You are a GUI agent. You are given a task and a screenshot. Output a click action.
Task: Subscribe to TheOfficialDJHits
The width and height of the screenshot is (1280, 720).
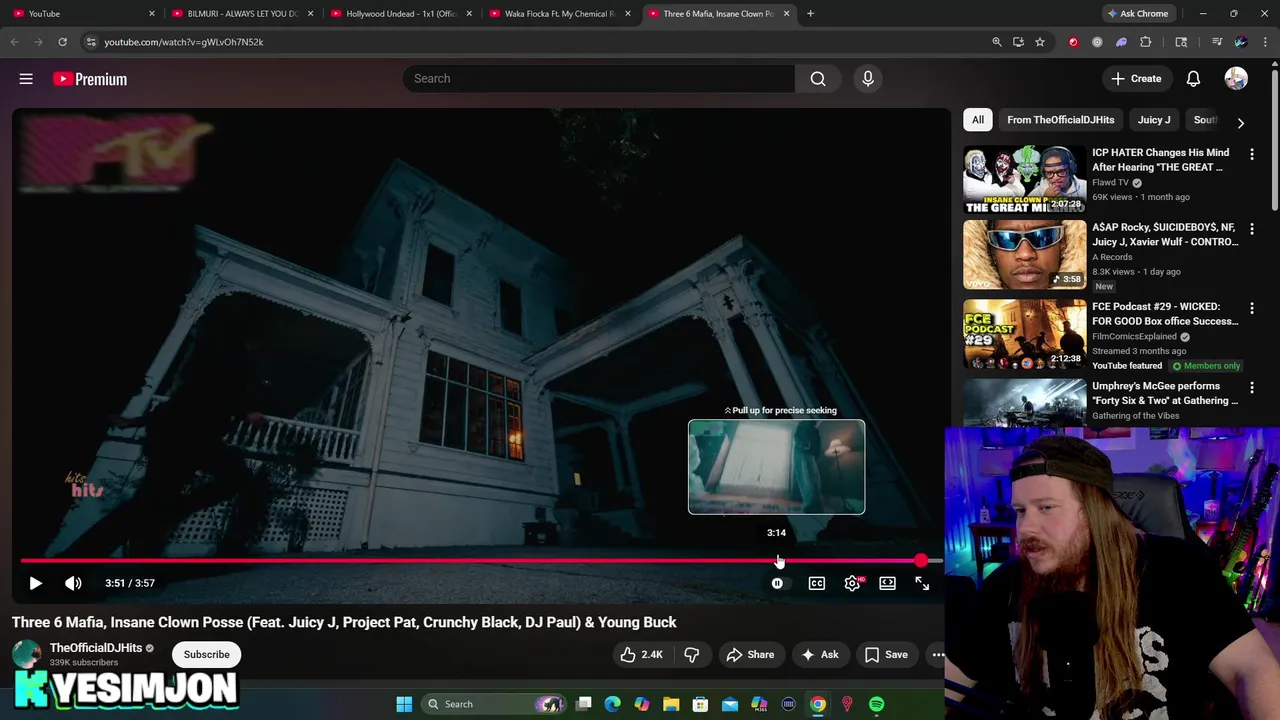pyautogui.click(x=207, y=655)
